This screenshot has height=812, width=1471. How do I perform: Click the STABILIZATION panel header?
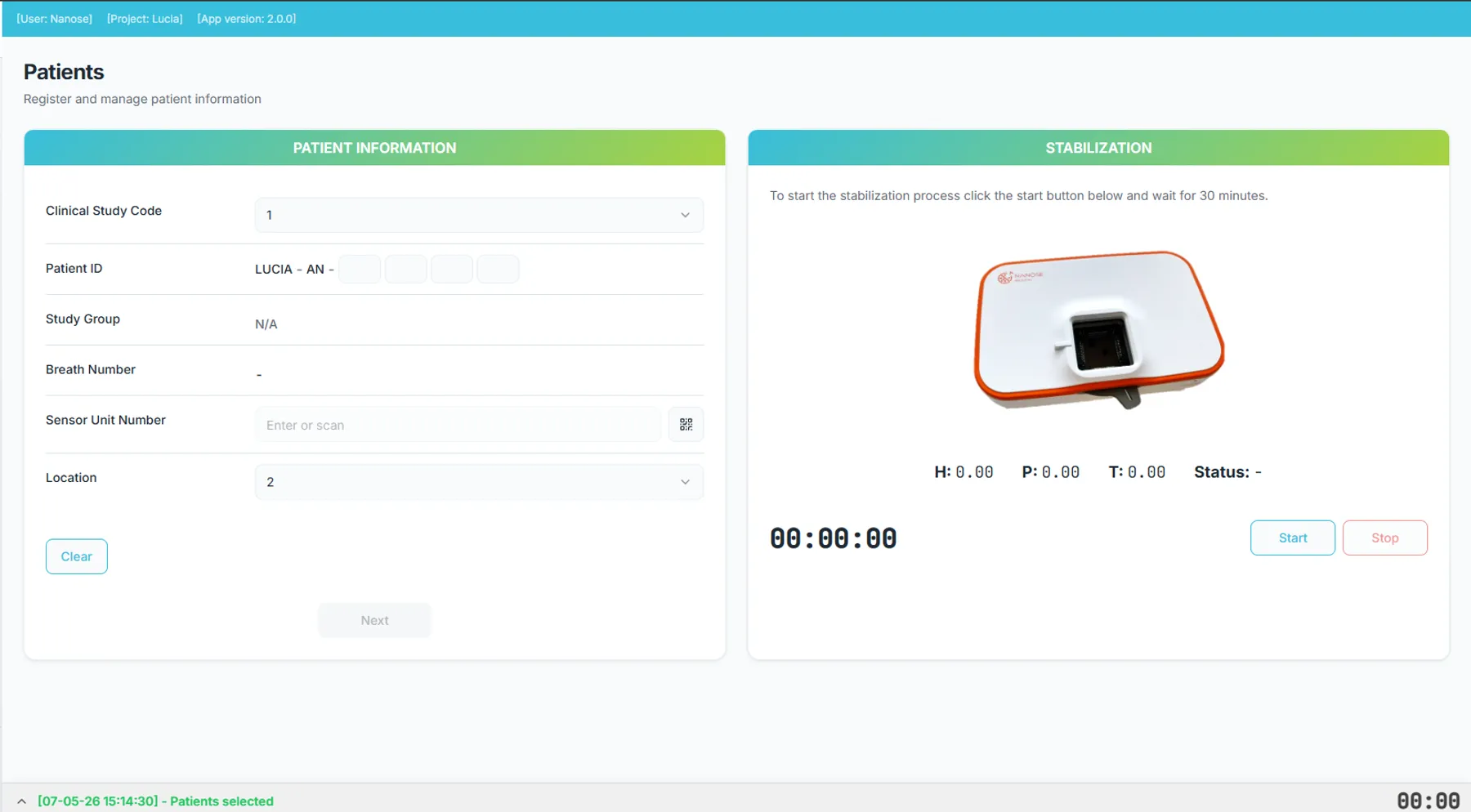pos(1098,148)
